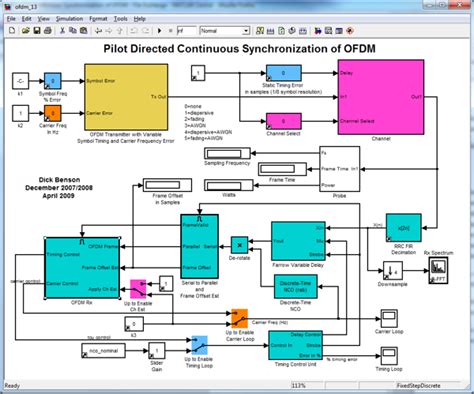The width and height of the screenshot is (474, 394).
Task: Select the Timing Control Unit block
Action: [x=295, y=345]
